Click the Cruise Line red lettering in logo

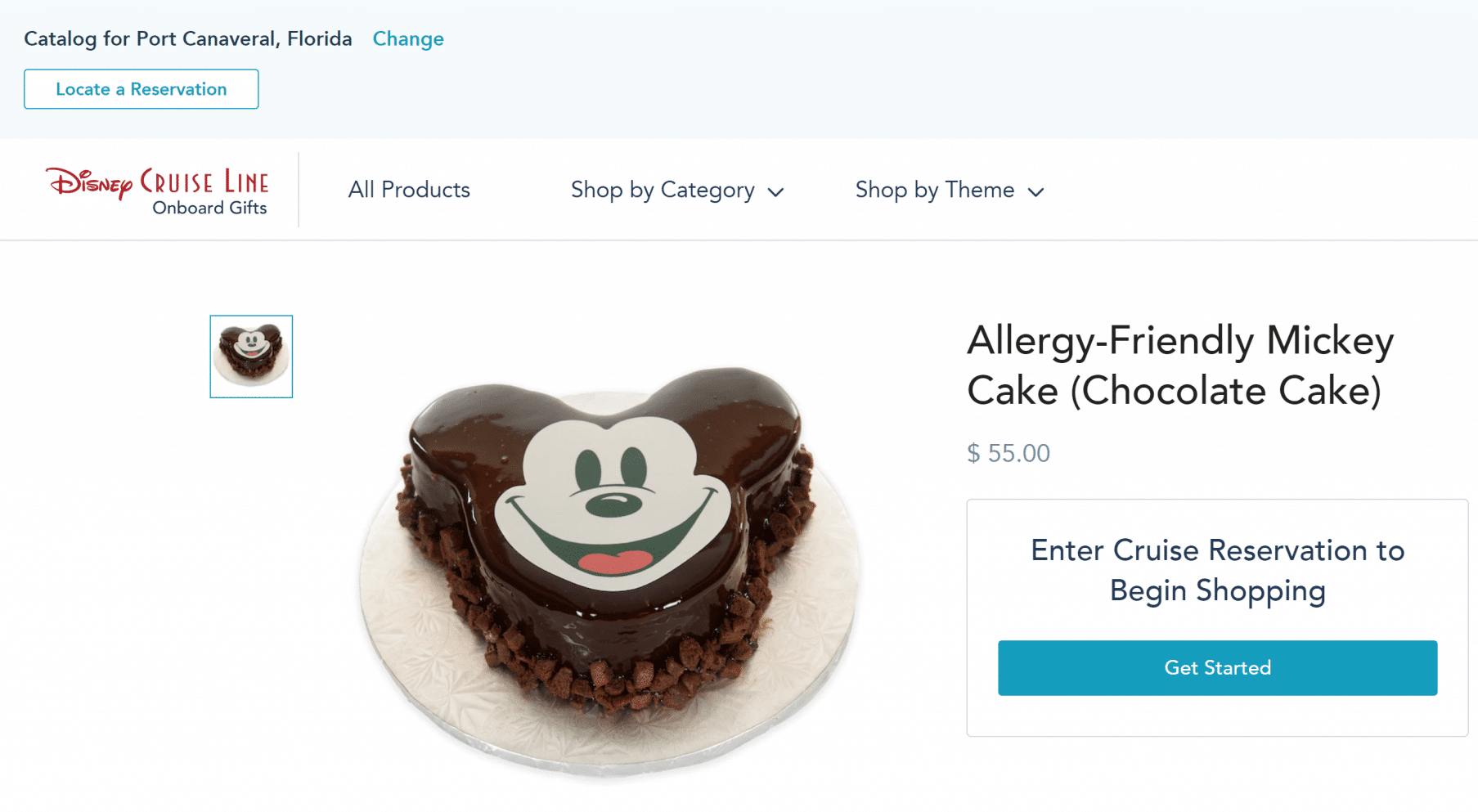(204, 181)
